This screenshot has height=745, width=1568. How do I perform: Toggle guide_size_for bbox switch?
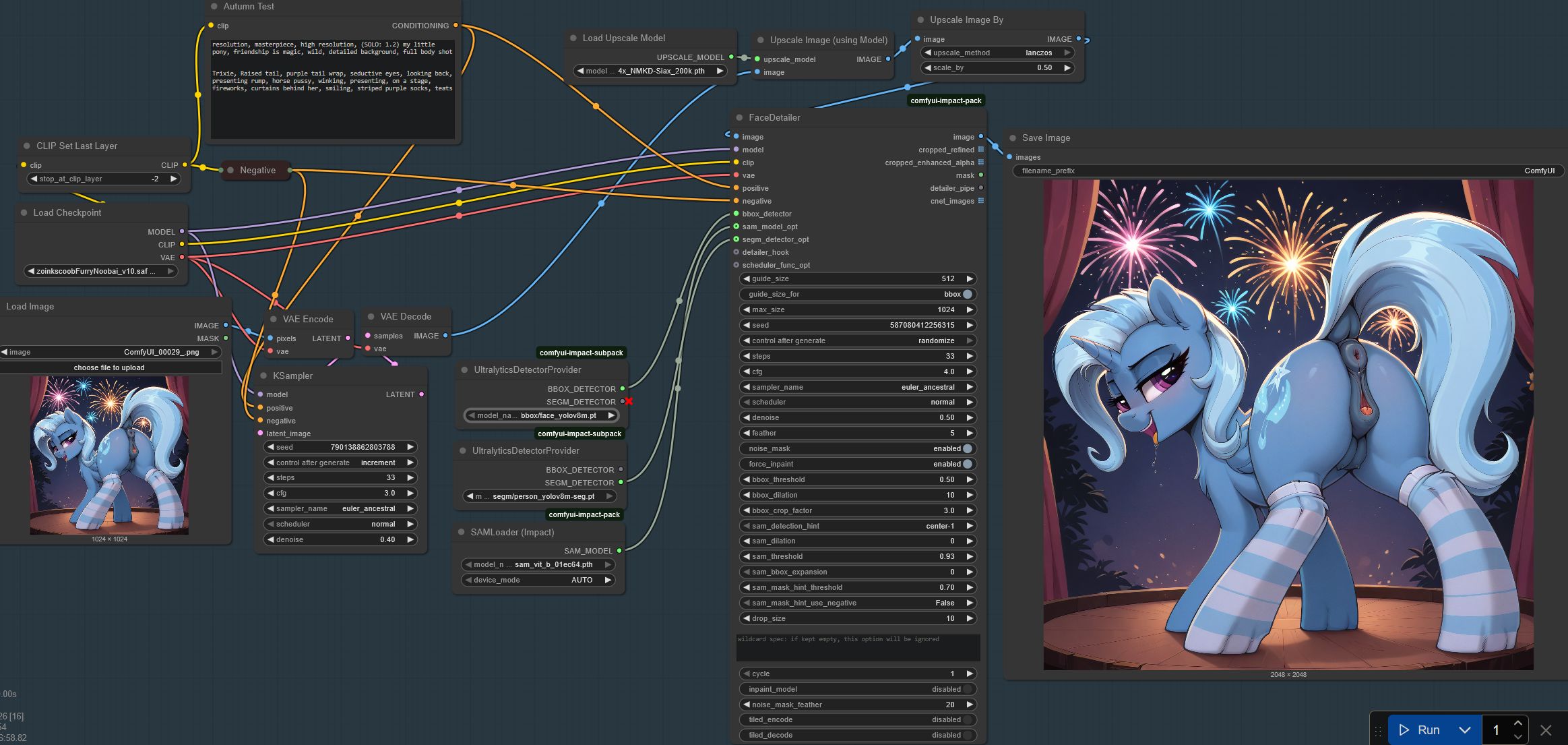point(968,295)
